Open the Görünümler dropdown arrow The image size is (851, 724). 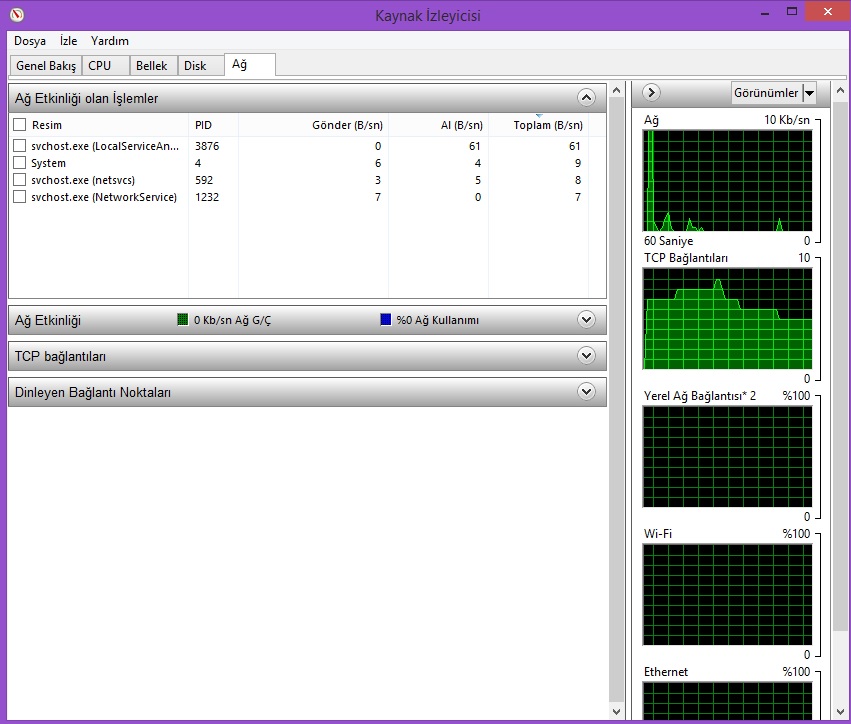coord(809,93)
